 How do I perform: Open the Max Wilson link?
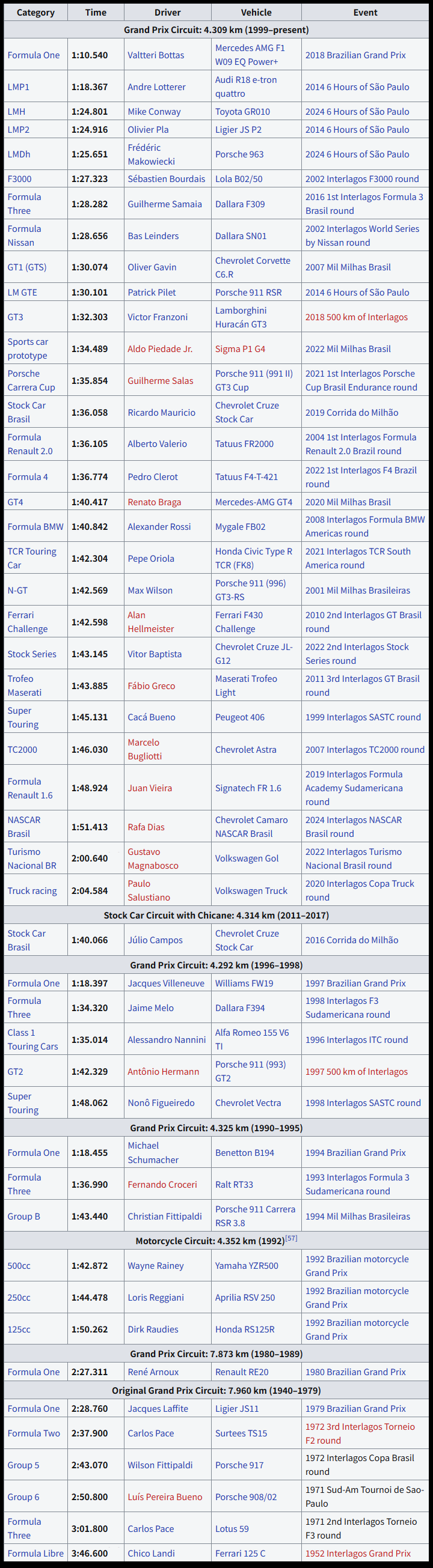pyautogui.click(x=150, y=591)
